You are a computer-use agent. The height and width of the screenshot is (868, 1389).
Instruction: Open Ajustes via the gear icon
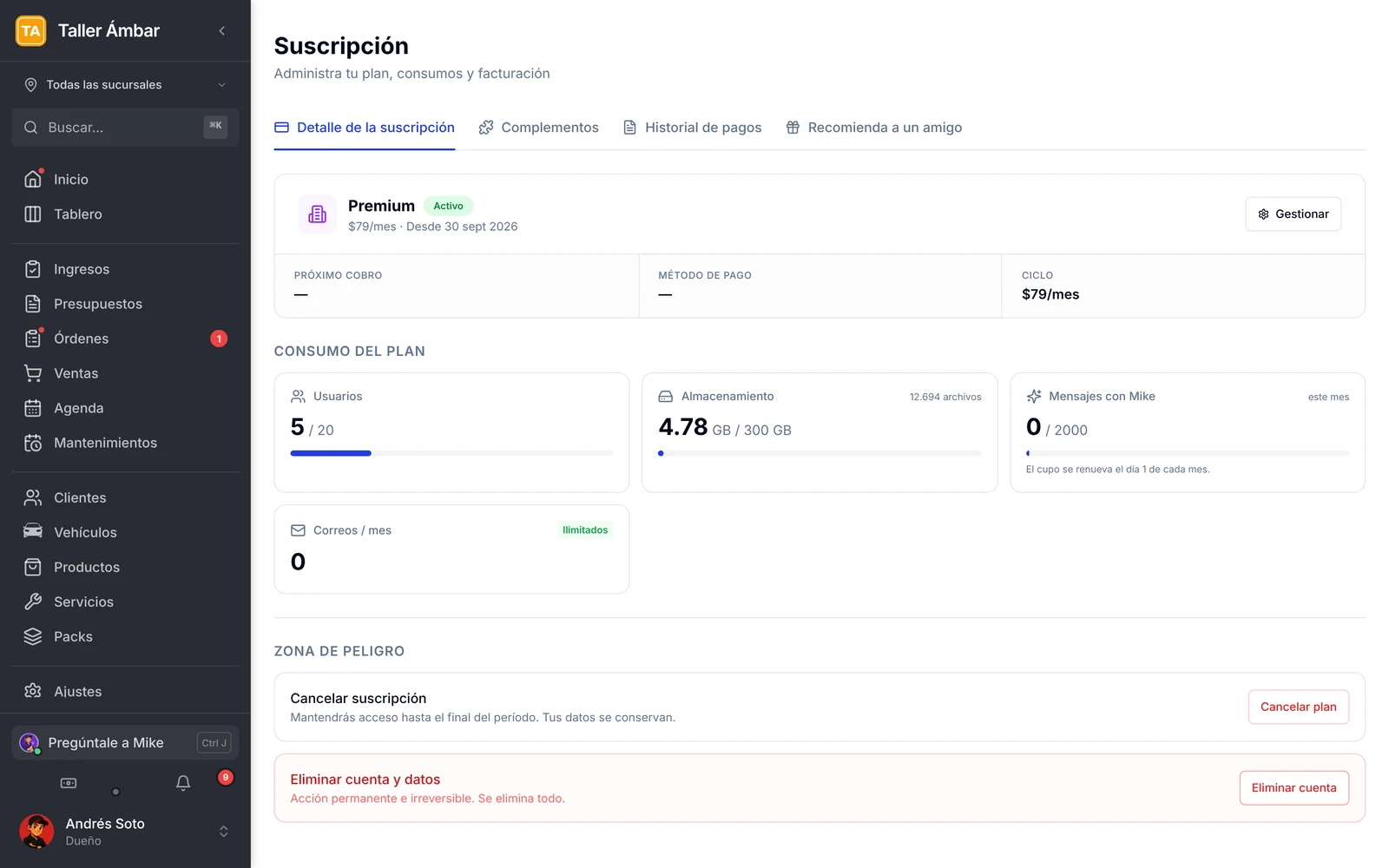pos(33,691)
